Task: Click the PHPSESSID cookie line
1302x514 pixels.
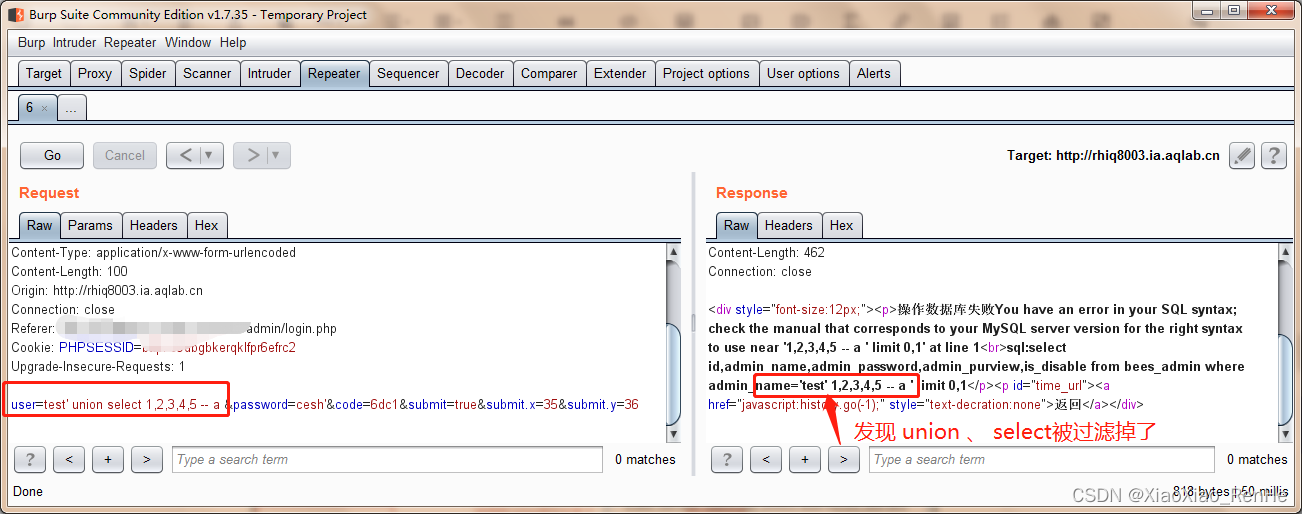Action: (x=154, y=348)
